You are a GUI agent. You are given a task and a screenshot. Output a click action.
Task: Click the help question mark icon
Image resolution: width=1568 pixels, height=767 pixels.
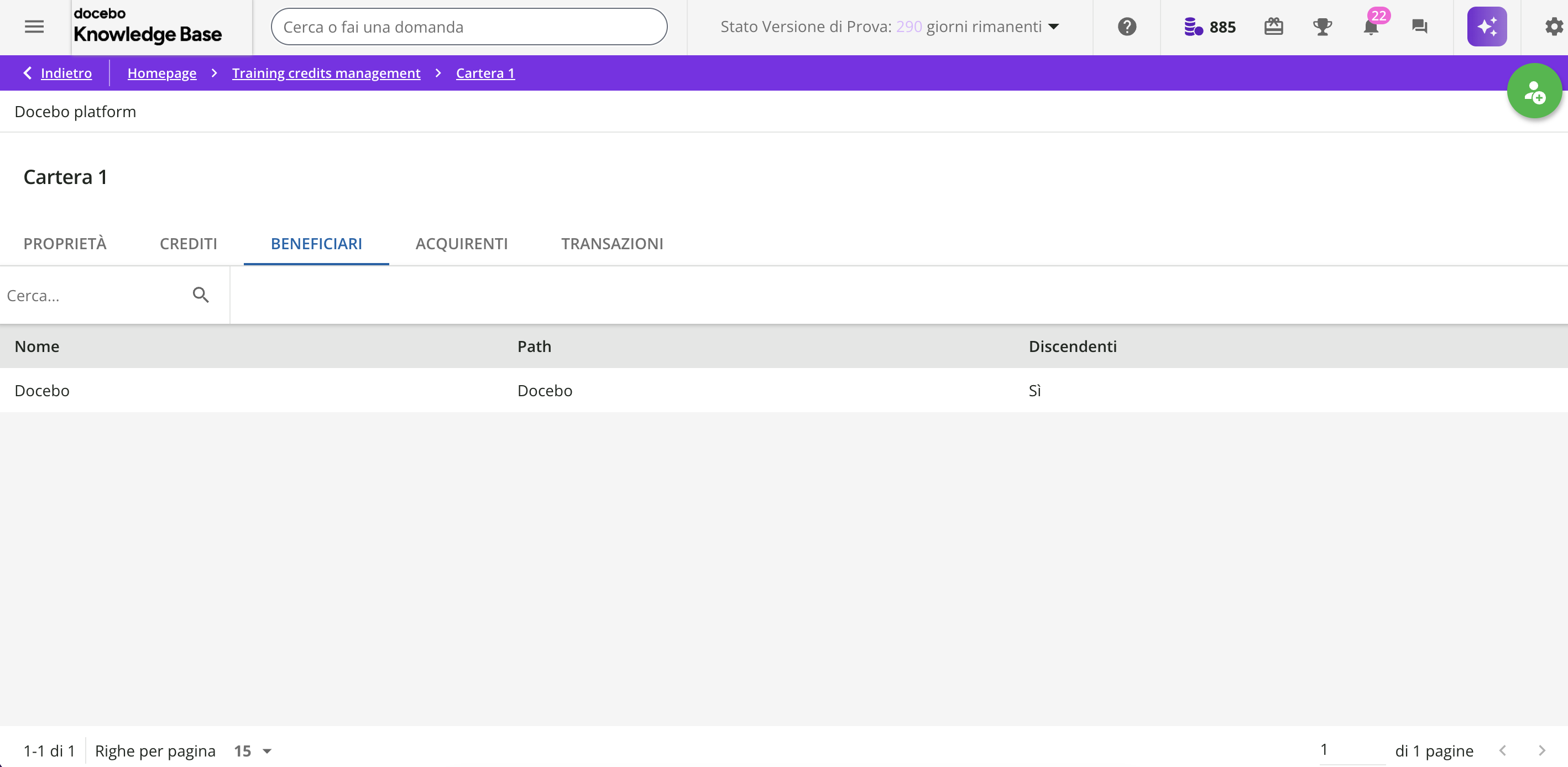coord(1127,27)
